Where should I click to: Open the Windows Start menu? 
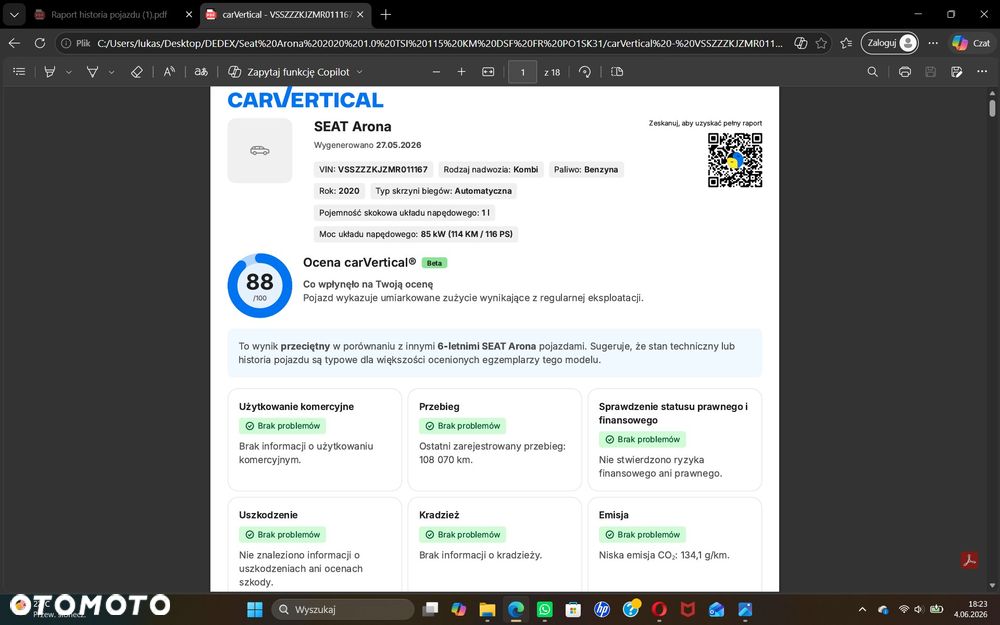254,610
